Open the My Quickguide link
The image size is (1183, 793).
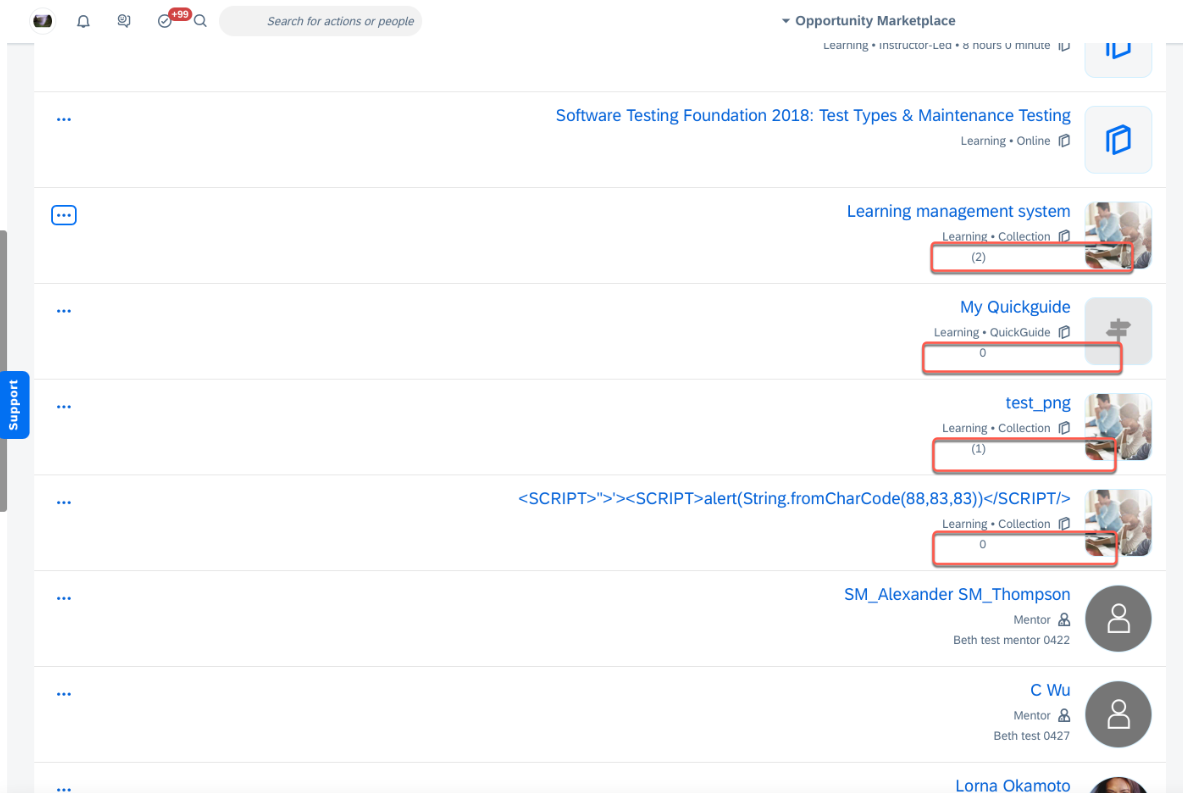[x=1015, y=307]
